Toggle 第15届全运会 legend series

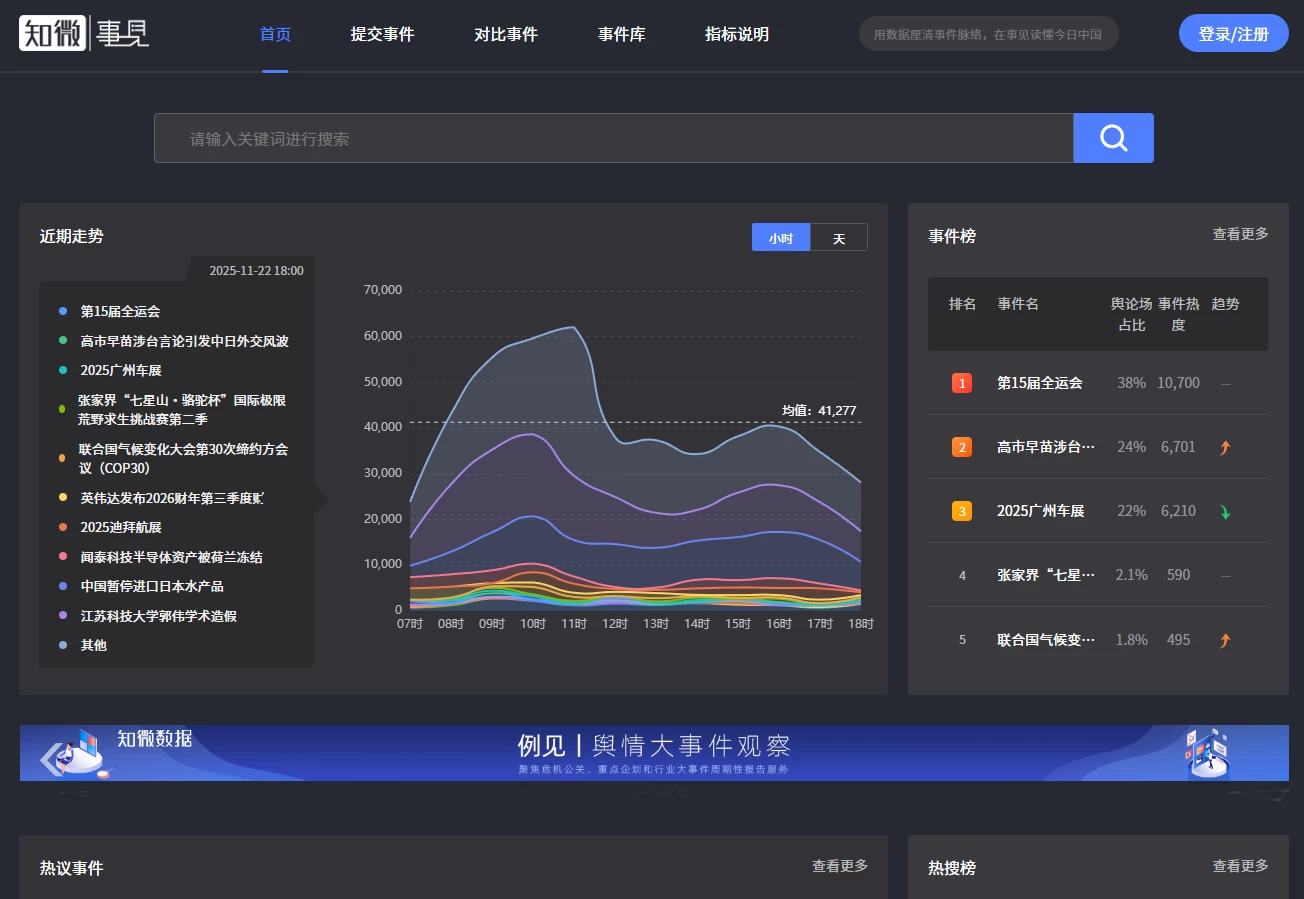pyautogui.click(x=120, y=312)
